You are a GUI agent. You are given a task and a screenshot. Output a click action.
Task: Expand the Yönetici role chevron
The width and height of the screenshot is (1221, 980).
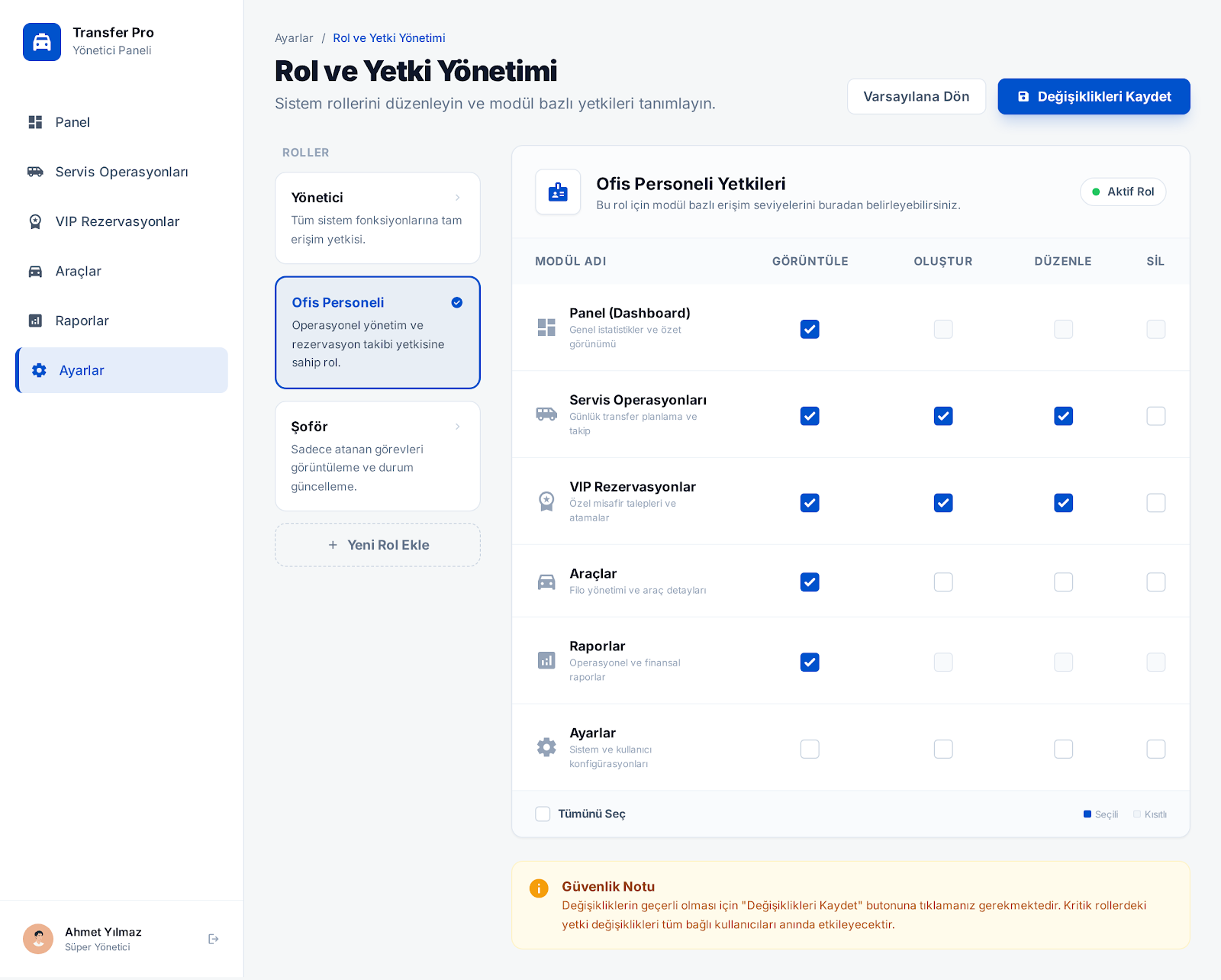tap(457, 198)
